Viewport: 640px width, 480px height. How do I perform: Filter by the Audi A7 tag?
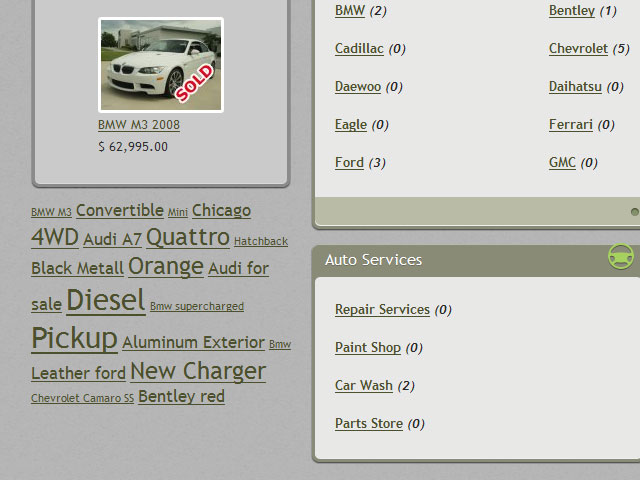coord(112,239)
